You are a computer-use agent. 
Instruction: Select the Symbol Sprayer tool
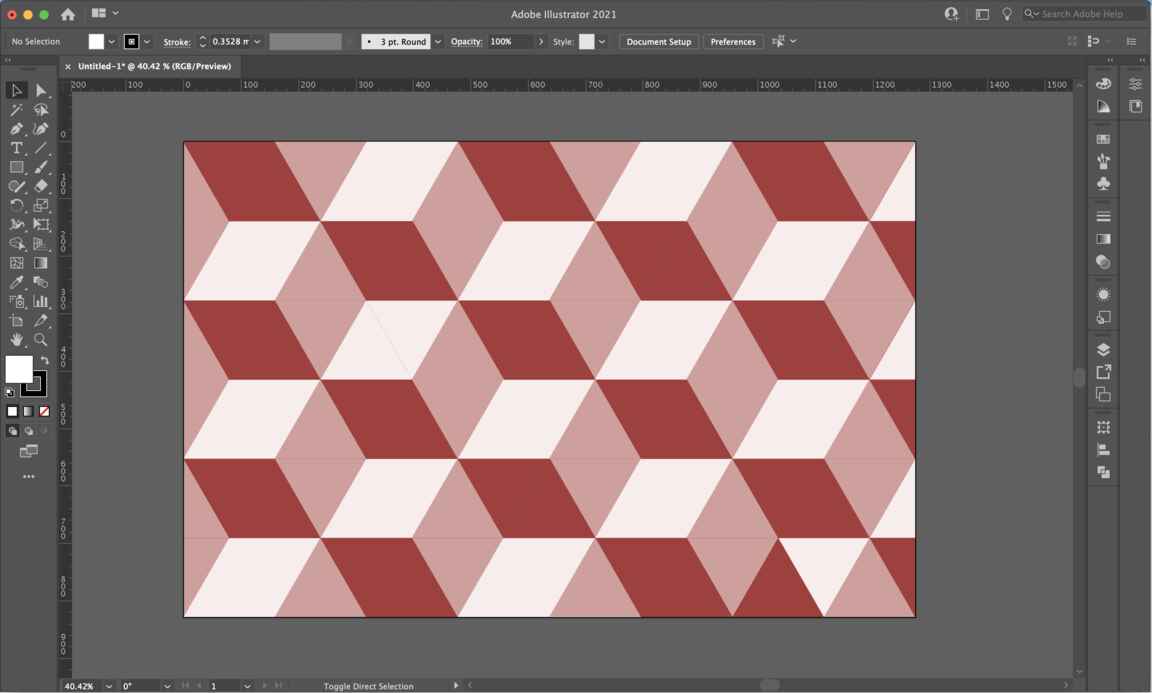(x=16, y=301)
